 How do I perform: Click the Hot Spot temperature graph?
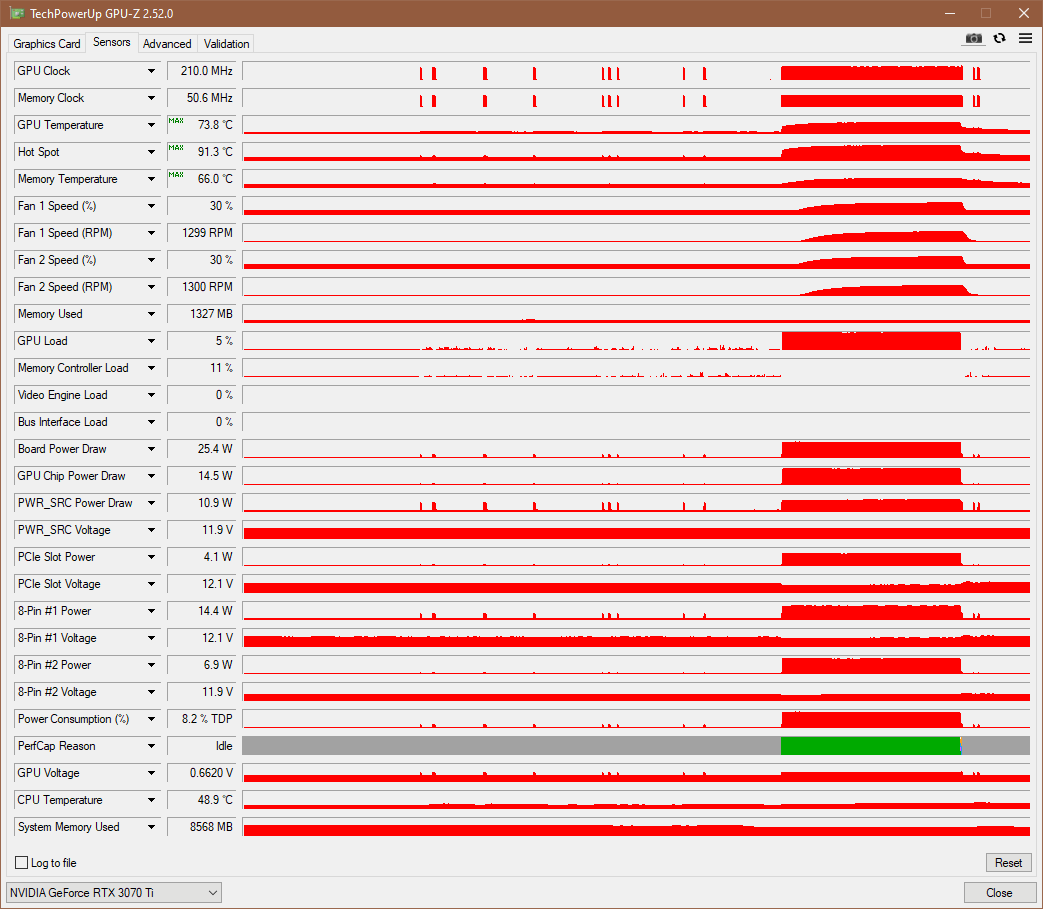pos(637,152)
